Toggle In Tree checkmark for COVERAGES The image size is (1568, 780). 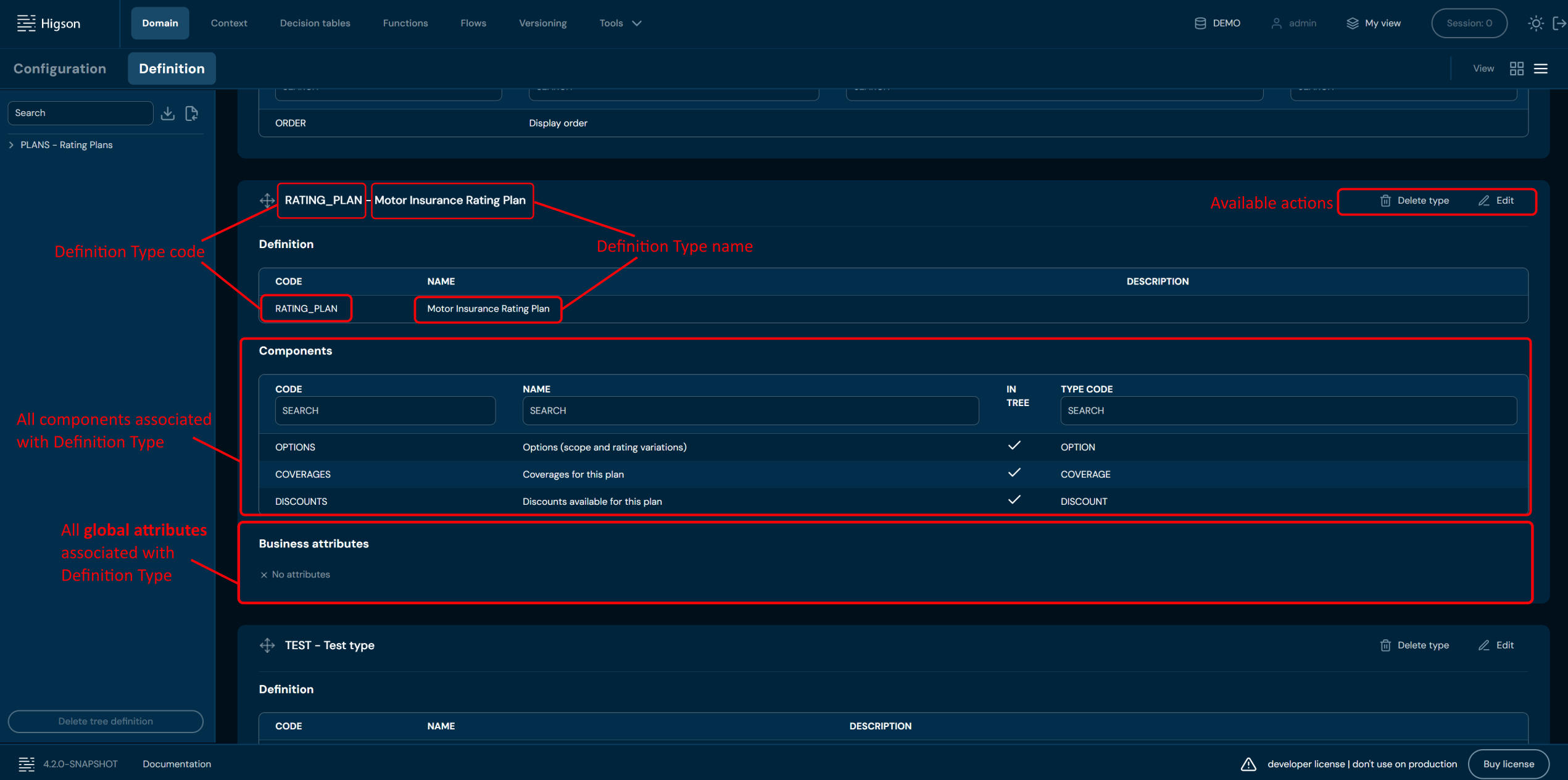click(1014, 473)
